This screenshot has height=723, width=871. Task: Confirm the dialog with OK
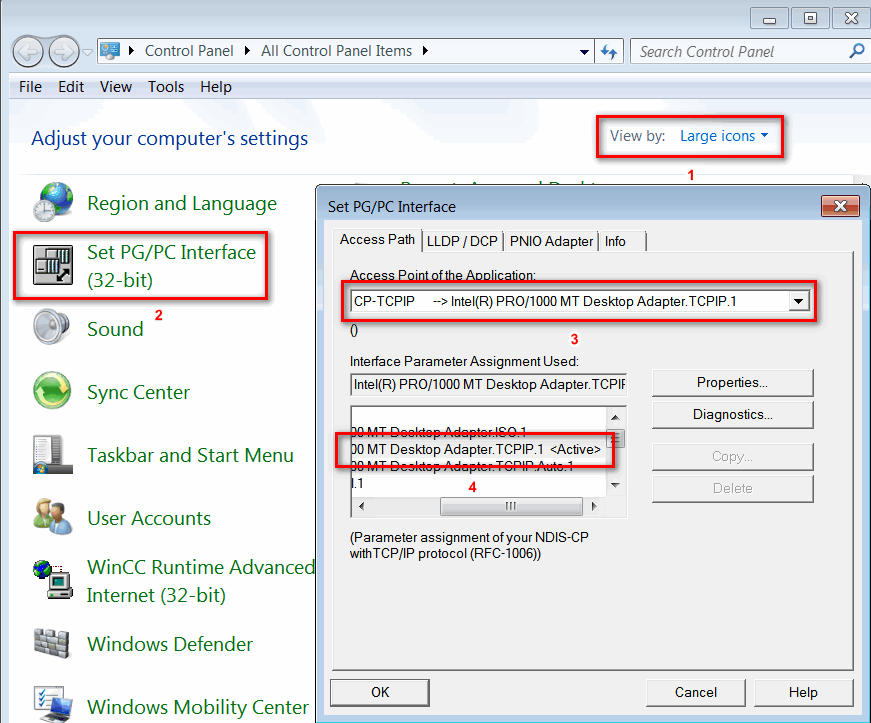tap(380, 692)
